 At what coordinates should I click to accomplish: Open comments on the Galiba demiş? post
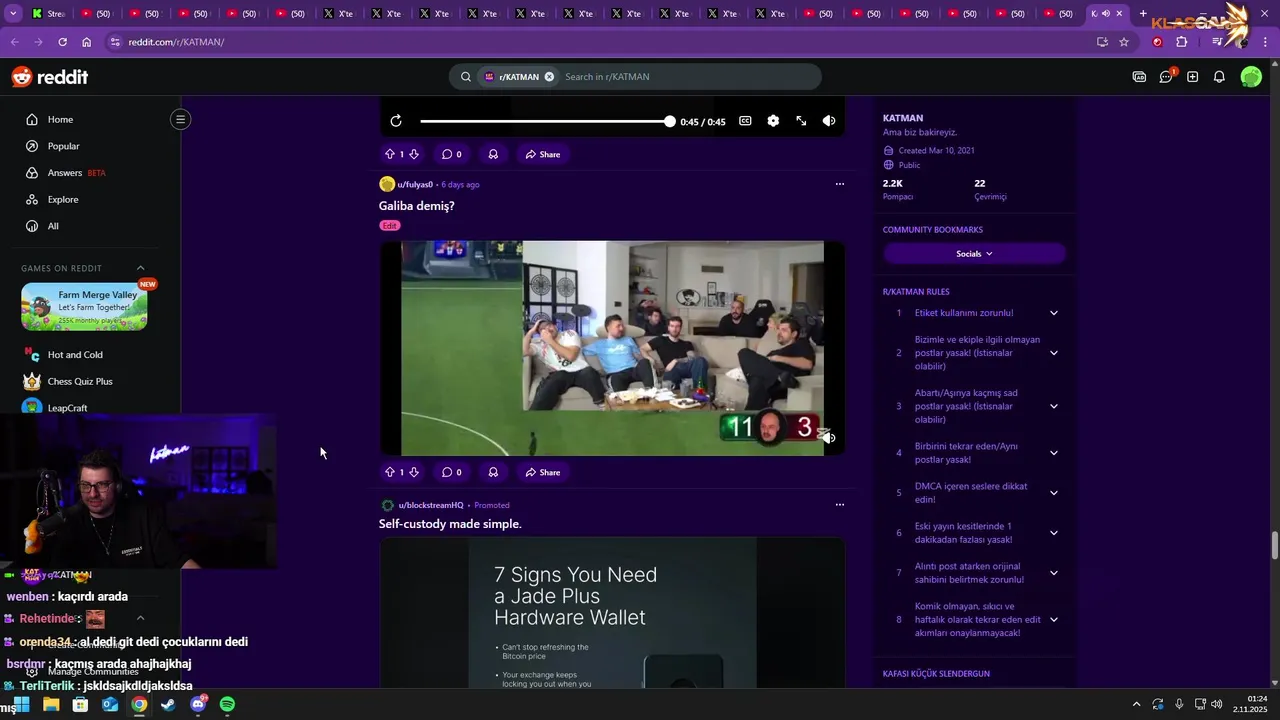(x=452, y=472)
